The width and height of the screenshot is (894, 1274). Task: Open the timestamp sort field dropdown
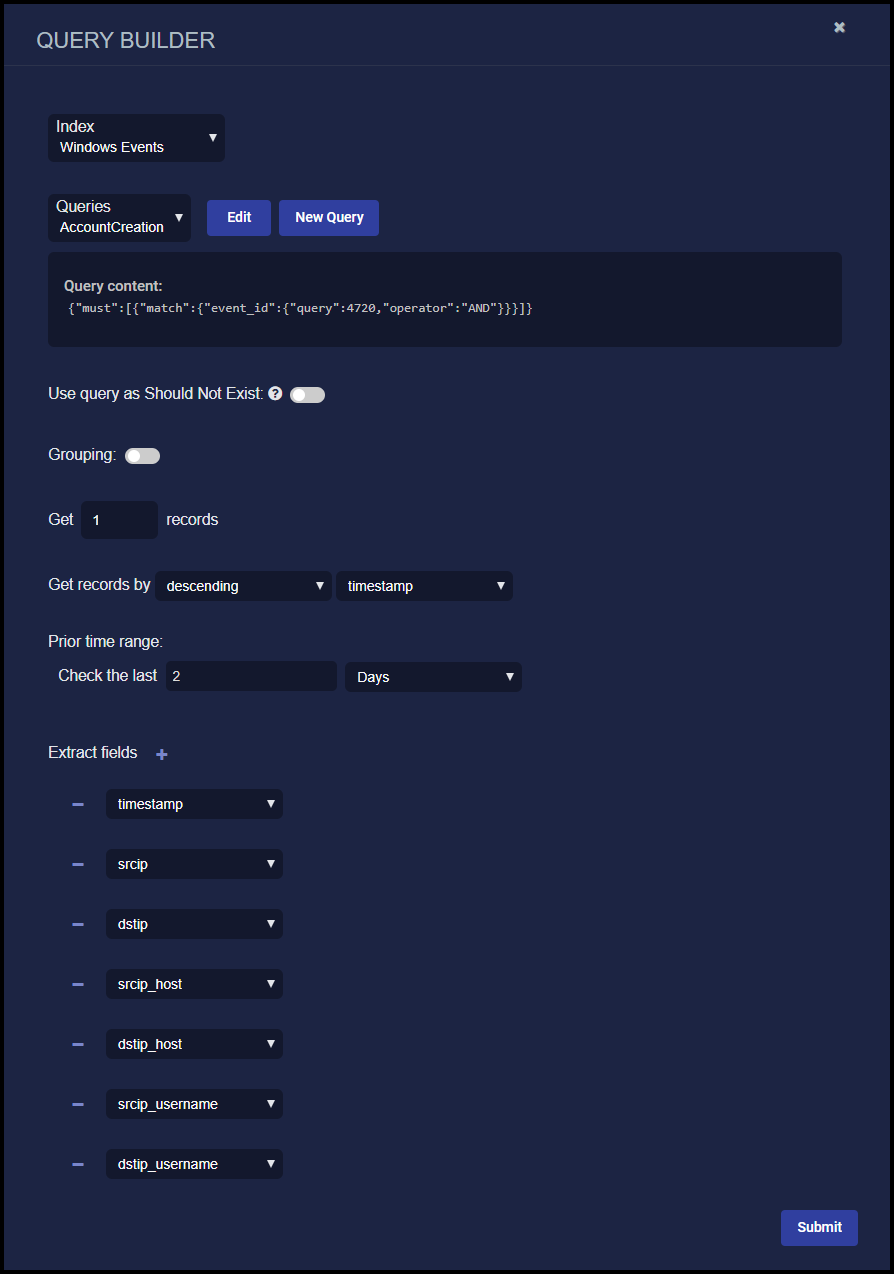(x=424, y=586)
